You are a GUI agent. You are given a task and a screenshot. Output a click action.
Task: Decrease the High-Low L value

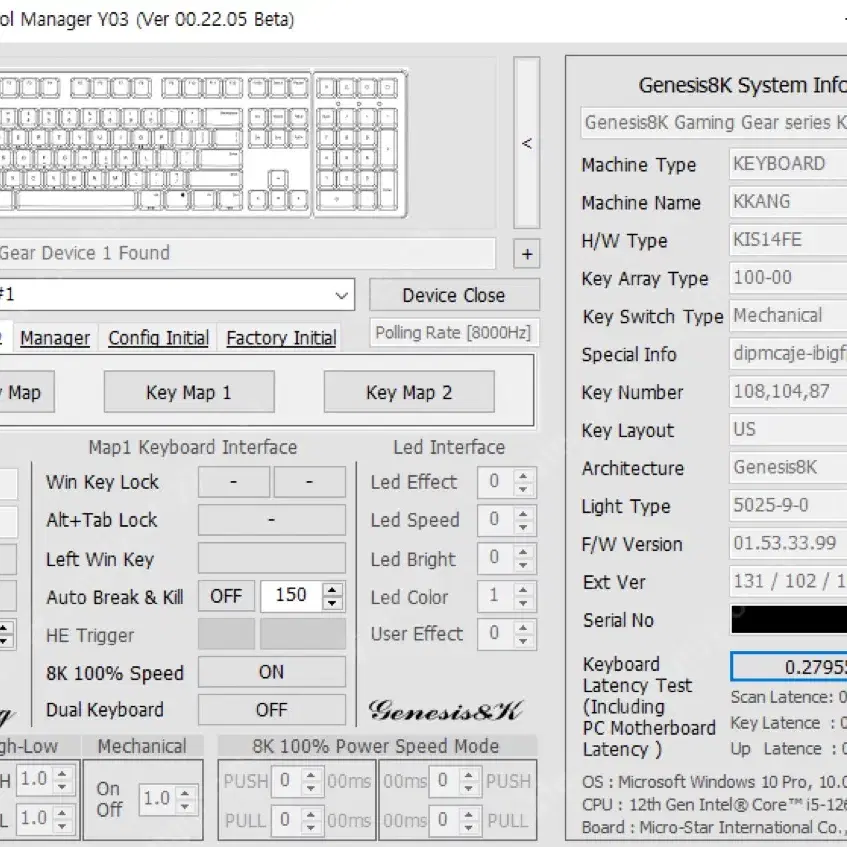click(x=63, y=826)
